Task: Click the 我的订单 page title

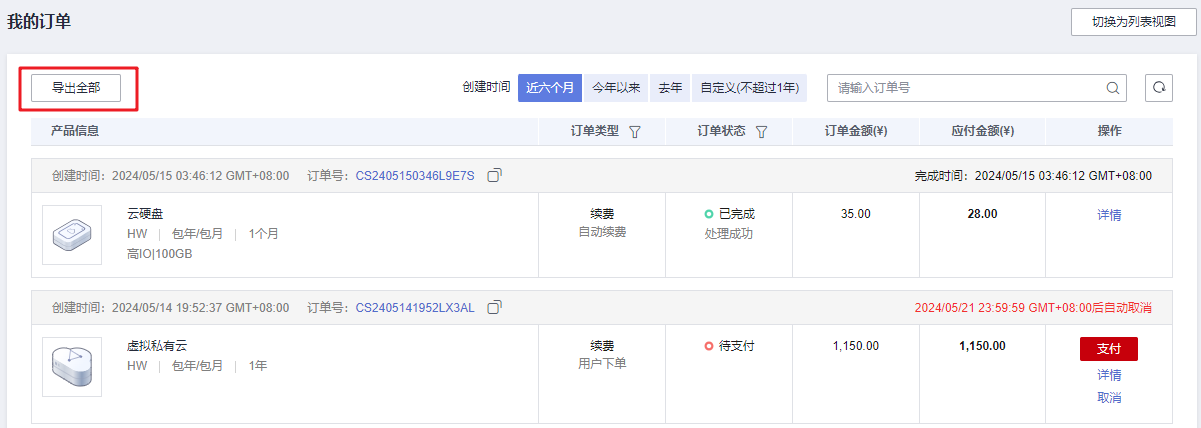Action: [x=39, y=20]
